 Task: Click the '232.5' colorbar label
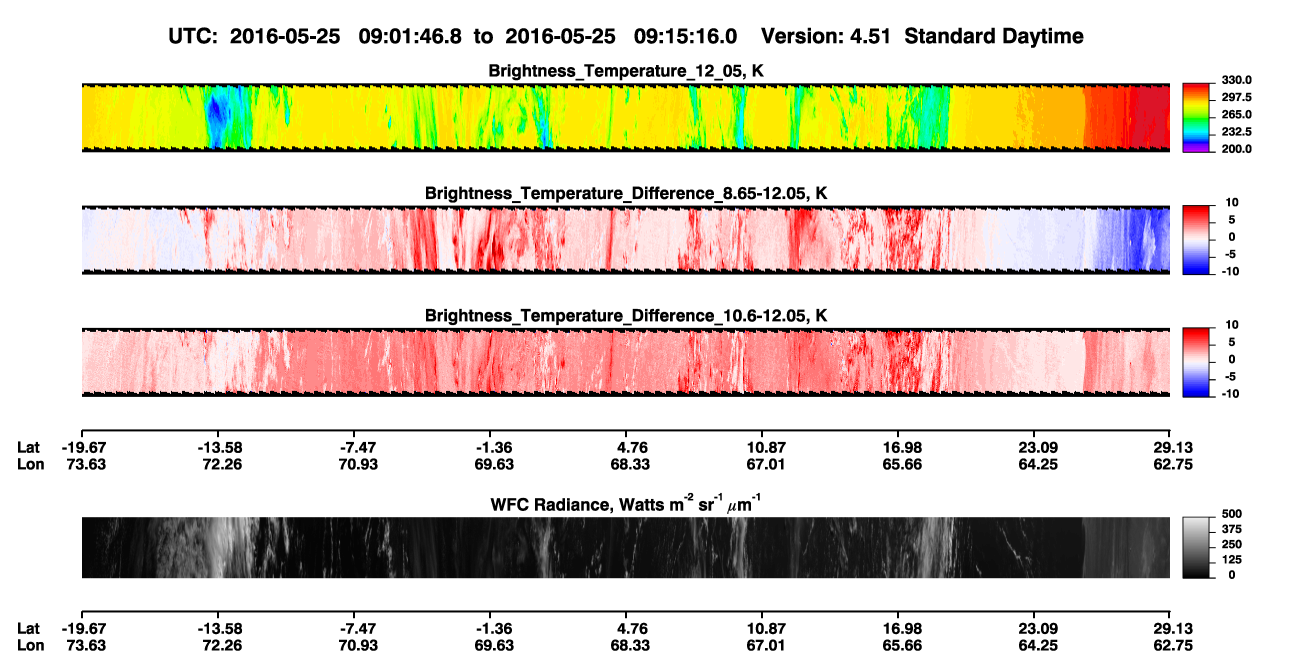[1236, 132]
